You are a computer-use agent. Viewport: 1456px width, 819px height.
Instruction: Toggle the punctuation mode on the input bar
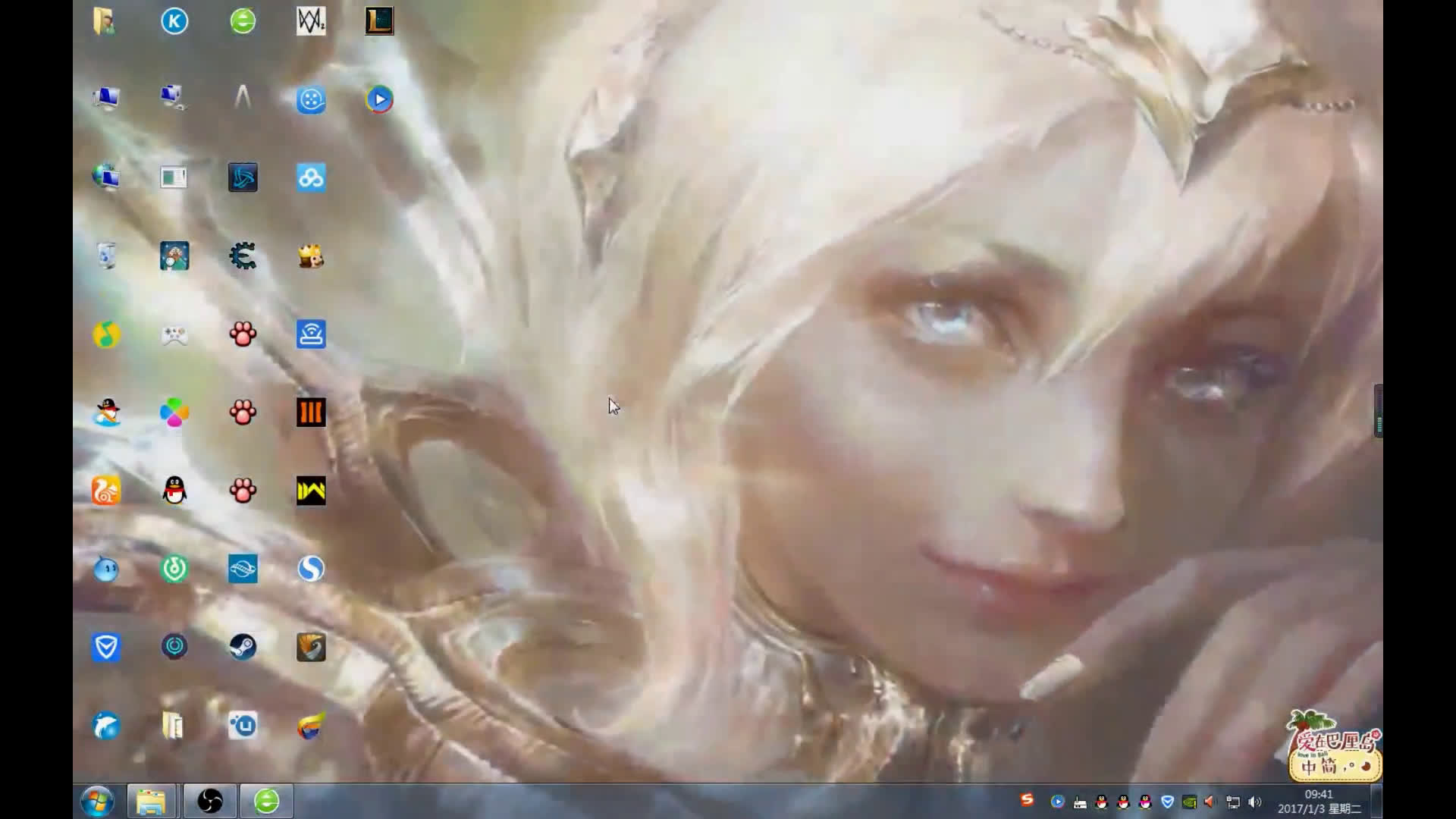pyautogui.click(x=1348, y=767)
